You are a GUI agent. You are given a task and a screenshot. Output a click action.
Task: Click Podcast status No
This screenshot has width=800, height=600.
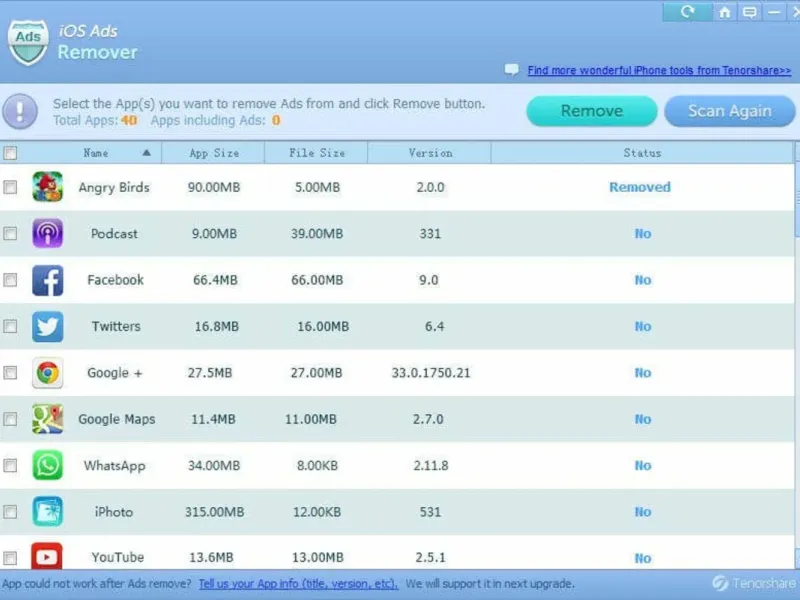(643, 234)
